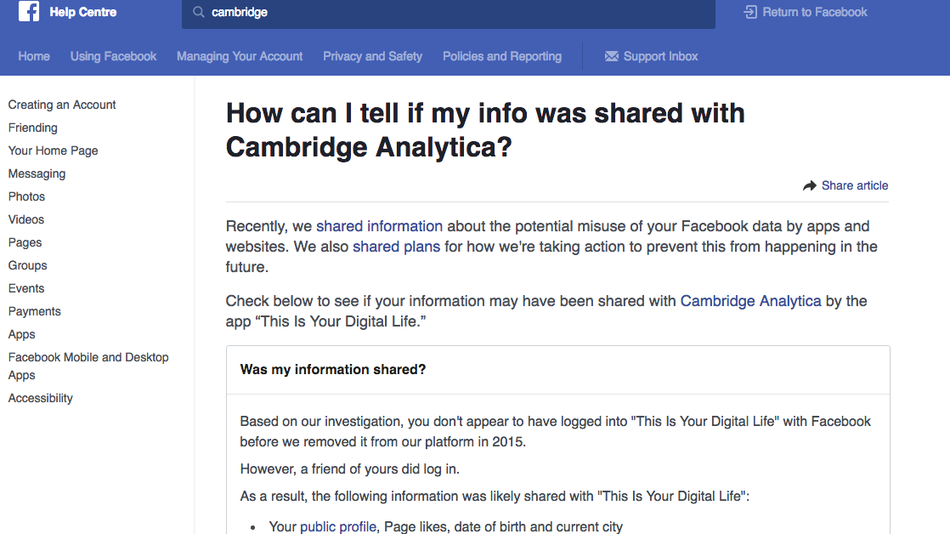Select Accessibility in the sidebar
This screenshot has height=534, width=950.
pos(41,398)
